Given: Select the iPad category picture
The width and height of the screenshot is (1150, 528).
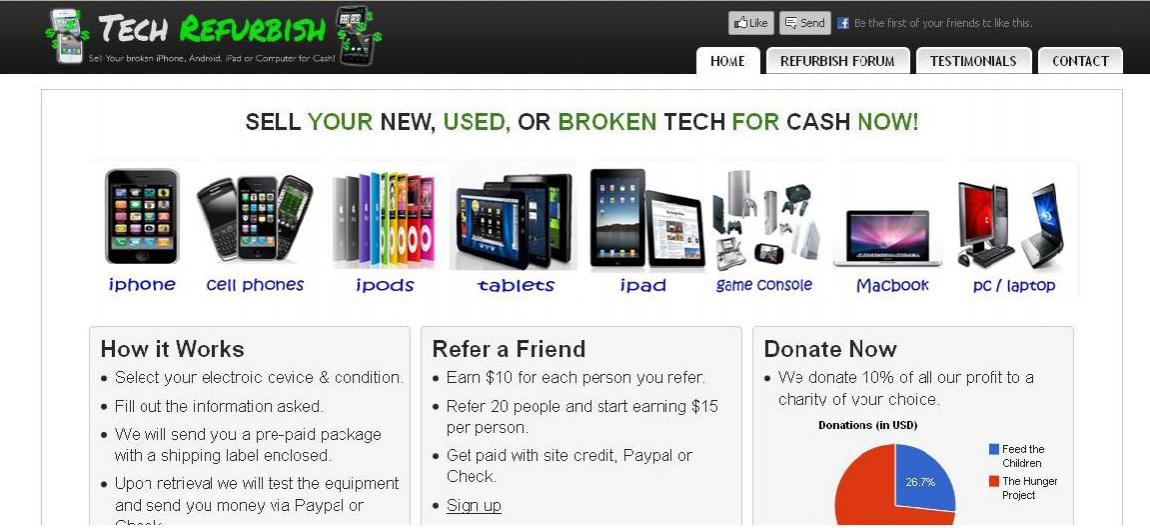Looking at the screenshot, I should (647, 219).
